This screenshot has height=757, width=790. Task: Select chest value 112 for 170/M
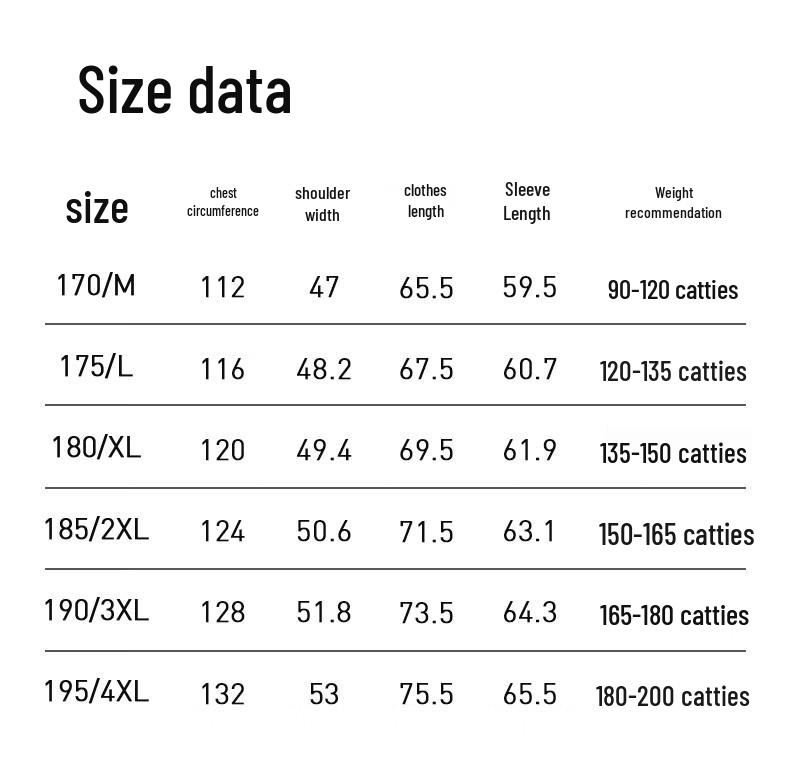click(x=222, y=288)
